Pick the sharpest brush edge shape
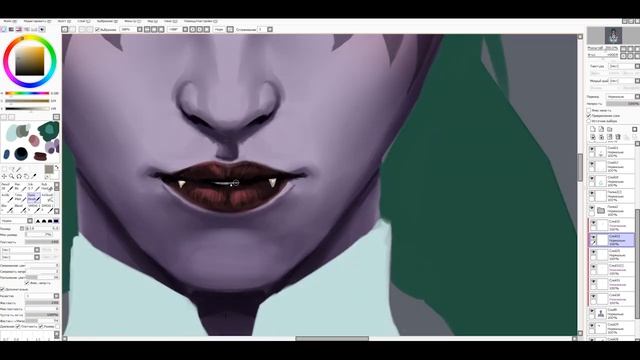Viewport: 640px width, 360px height. pos(38,221)
